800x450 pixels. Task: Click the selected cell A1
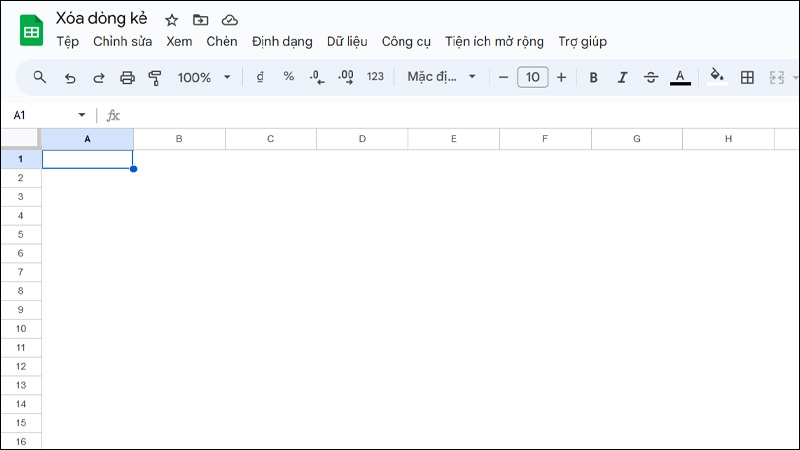pyautogui.click(x=87, y=159)
